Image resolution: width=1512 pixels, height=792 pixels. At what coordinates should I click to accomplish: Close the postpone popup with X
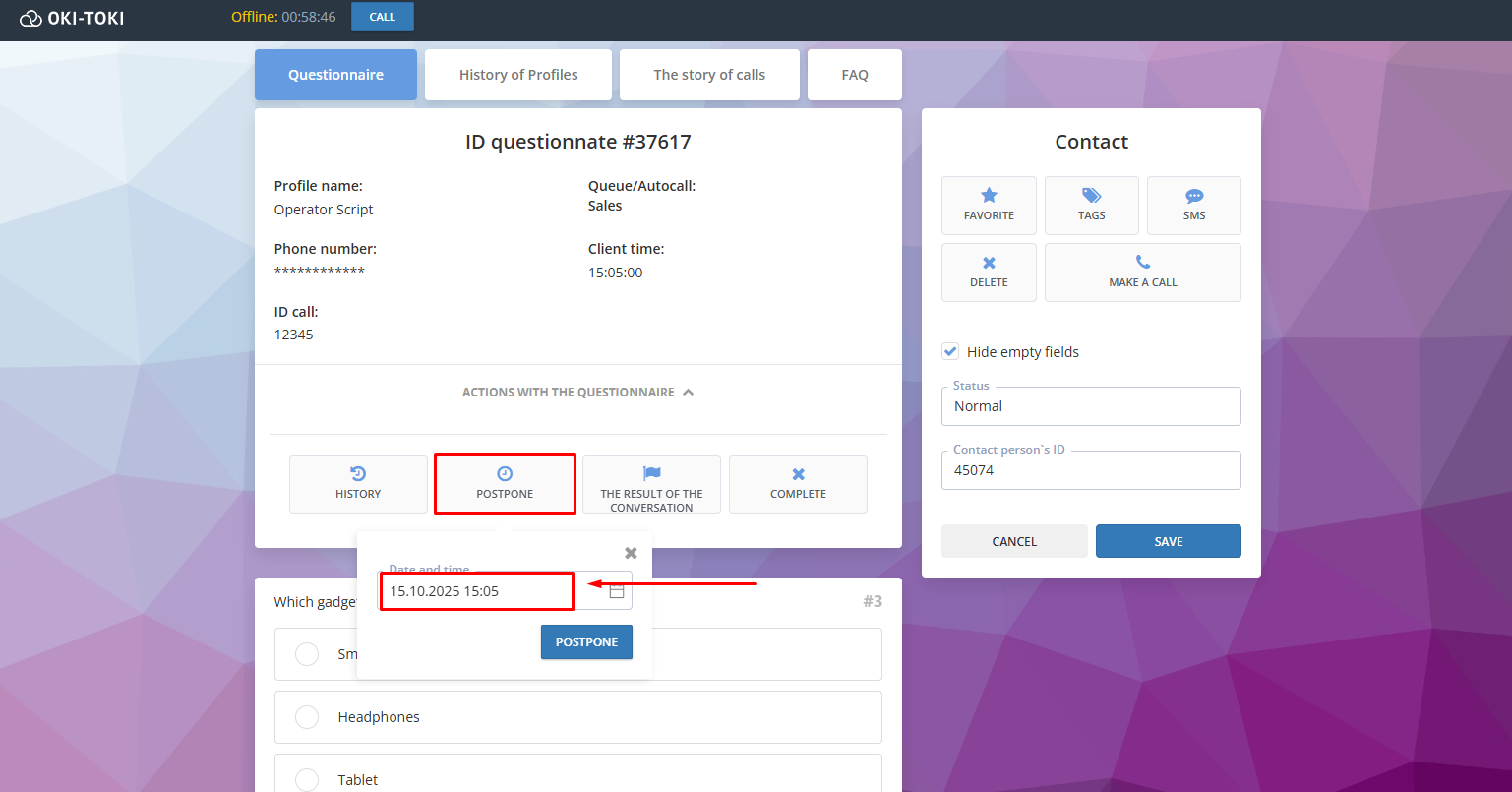click(631, 553)
